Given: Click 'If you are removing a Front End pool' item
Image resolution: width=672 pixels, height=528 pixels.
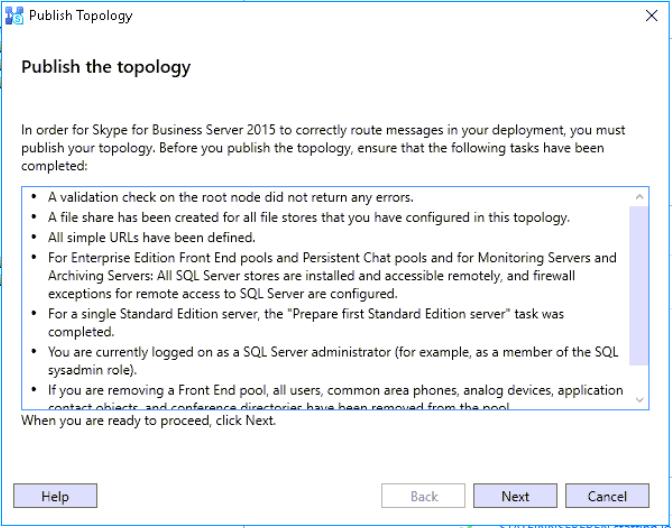Looking at the screenshot, I should (x=336, y=398).
